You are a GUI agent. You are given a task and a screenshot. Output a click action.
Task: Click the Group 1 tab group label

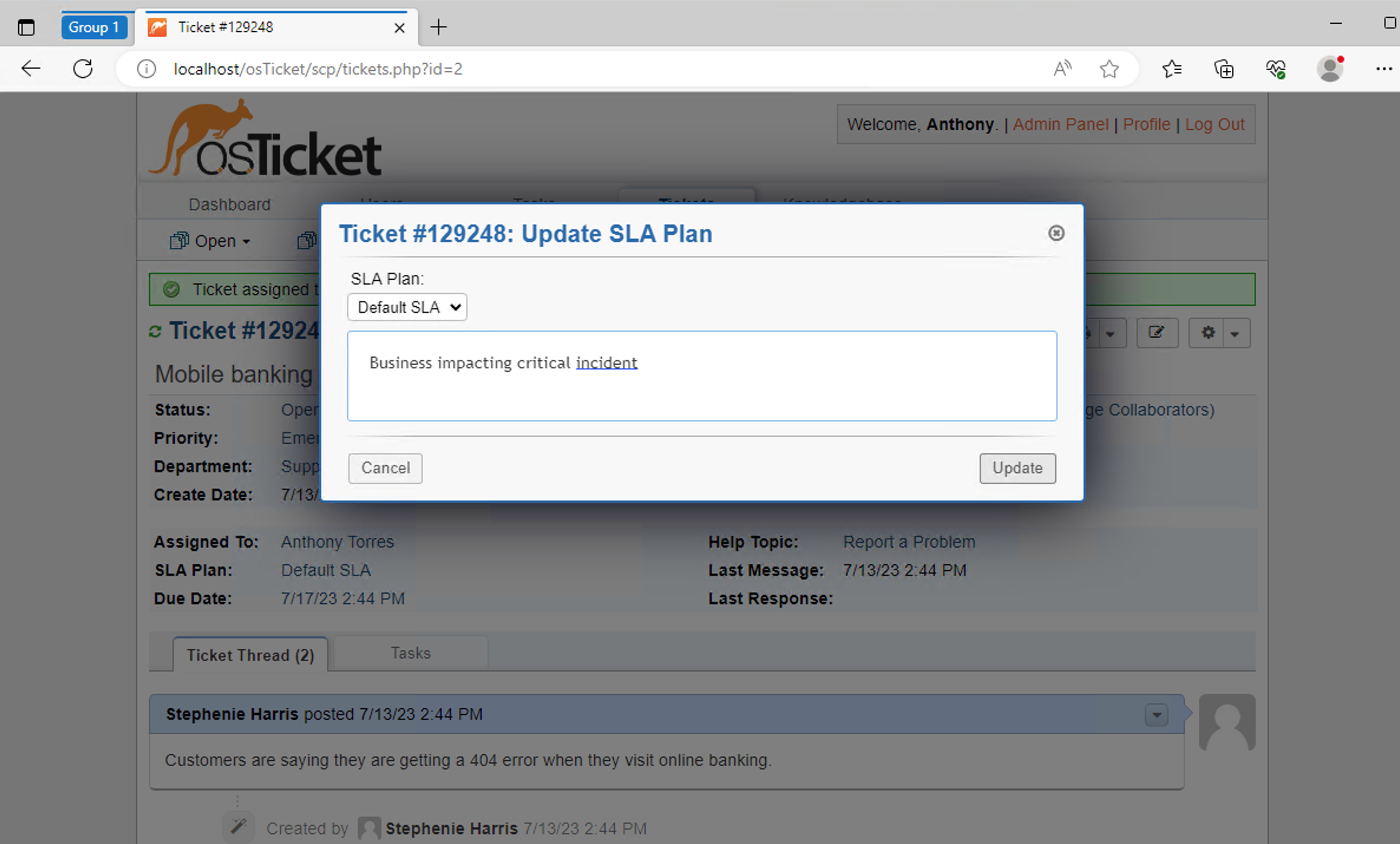pyautogui.click(x=94, y=27)
